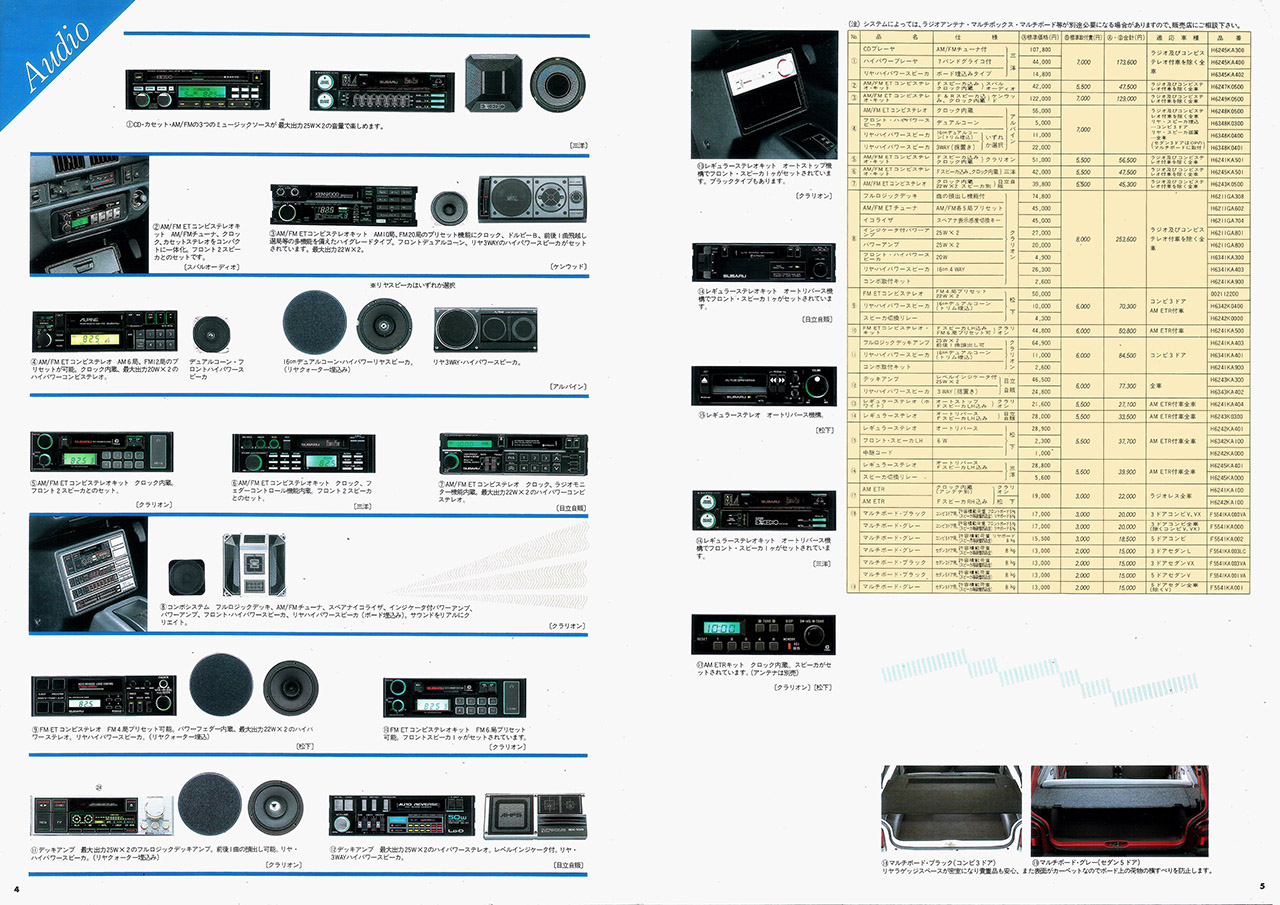Select the item 12 Auto Reverse 50W deck amp photo
This screenshot has height=905, width=1280.
403,818
